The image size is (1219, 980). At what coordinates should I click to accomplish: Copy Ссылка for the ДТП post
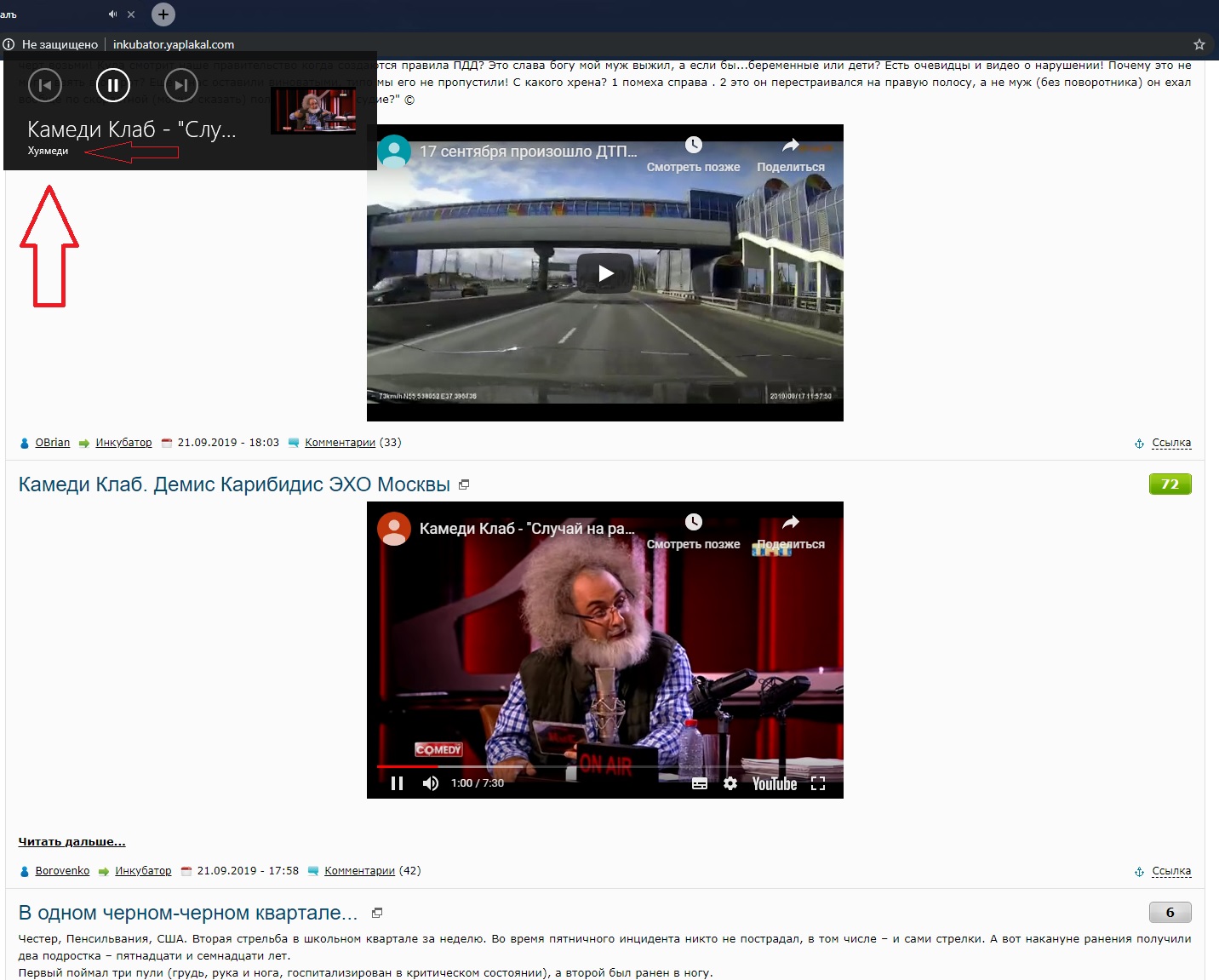tap(1171, 443)
